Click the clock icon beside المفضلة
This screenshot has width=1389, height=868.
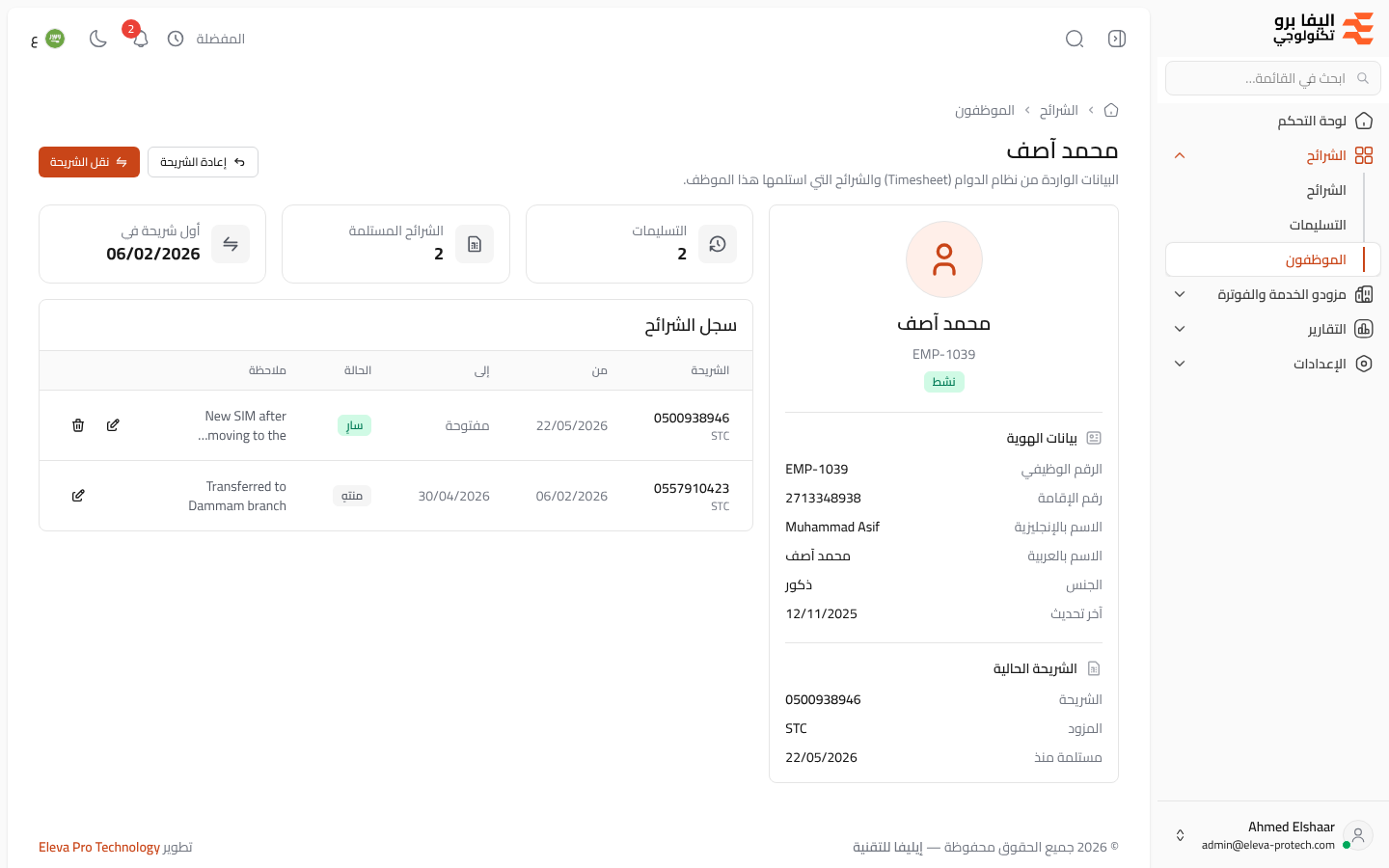(176, 39)
